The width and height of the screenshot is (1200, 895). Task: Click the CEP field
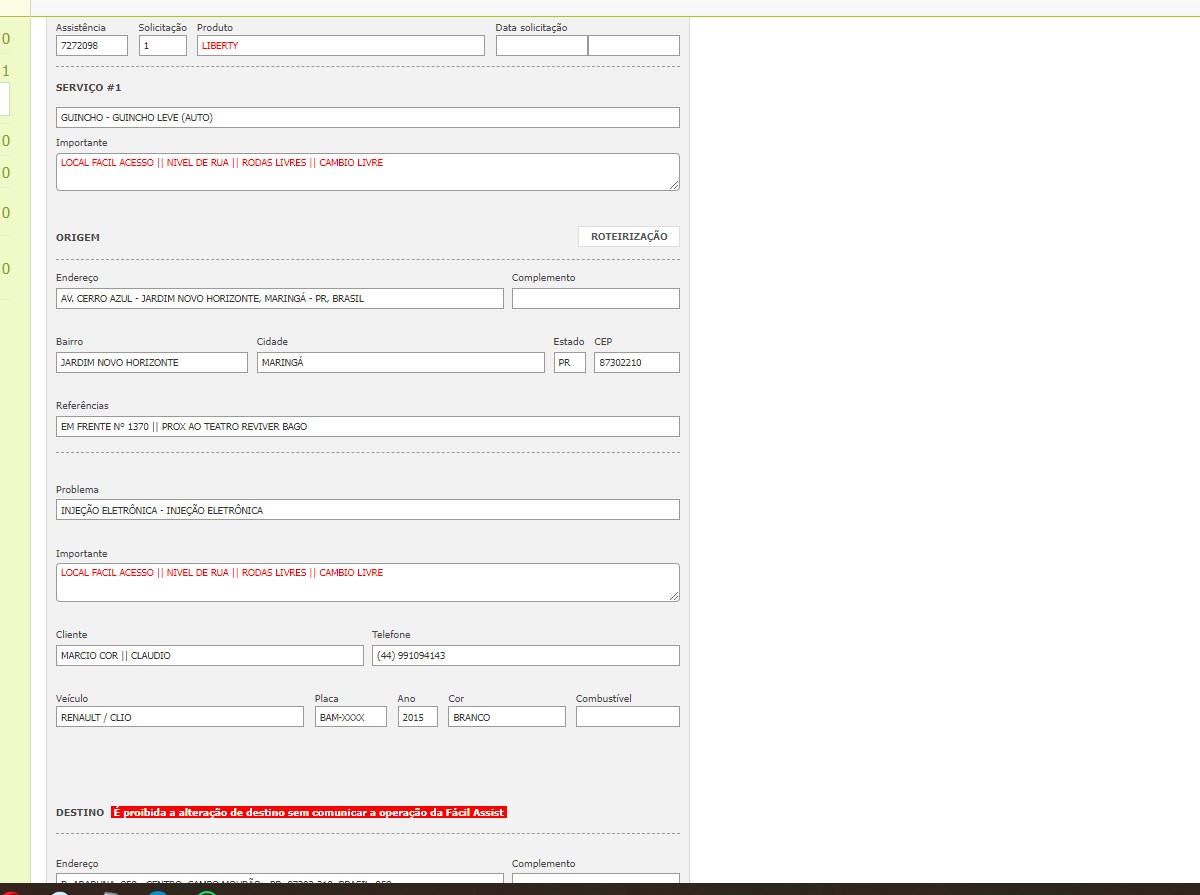(636, 363)
